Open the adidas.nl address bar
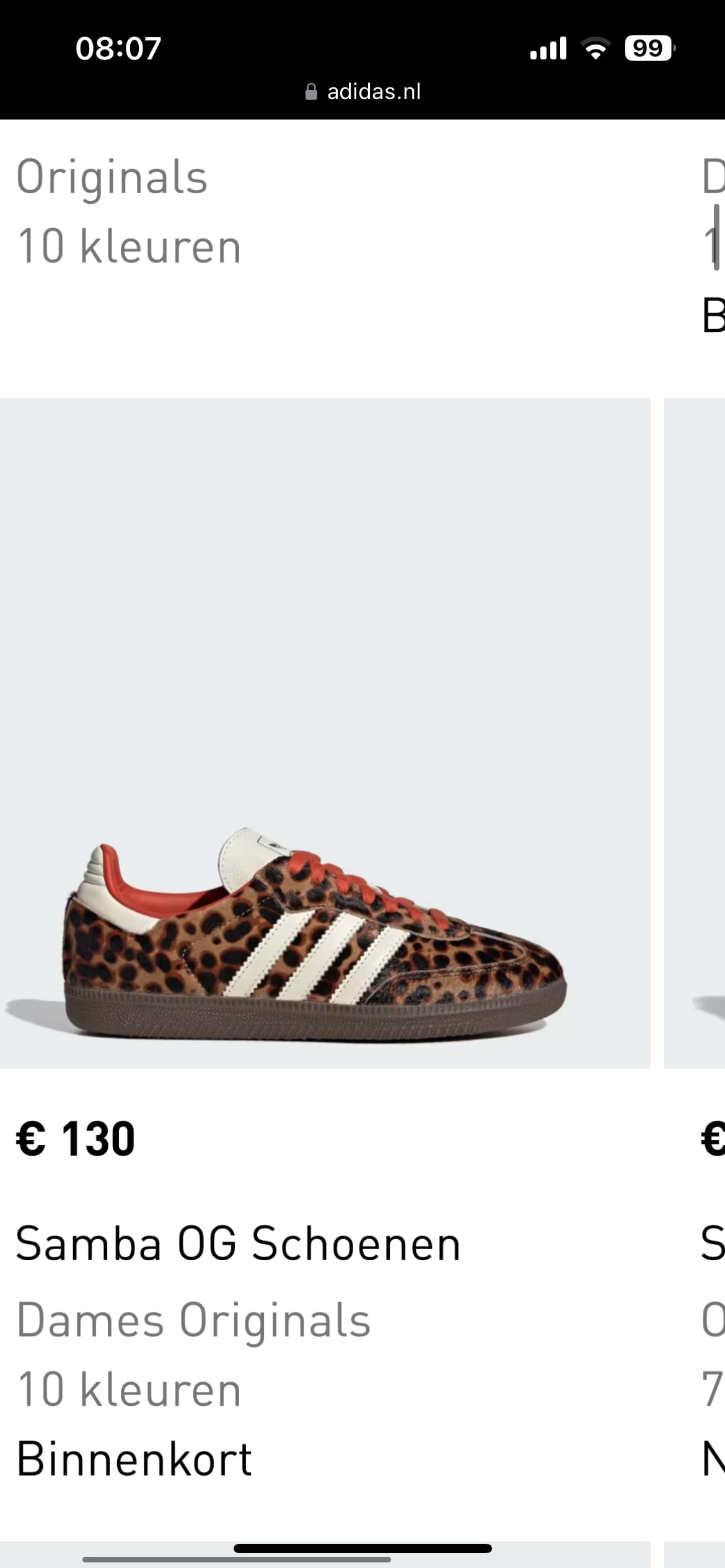The height and width of the screenshot is (1568, 725). tap(363, 92)
